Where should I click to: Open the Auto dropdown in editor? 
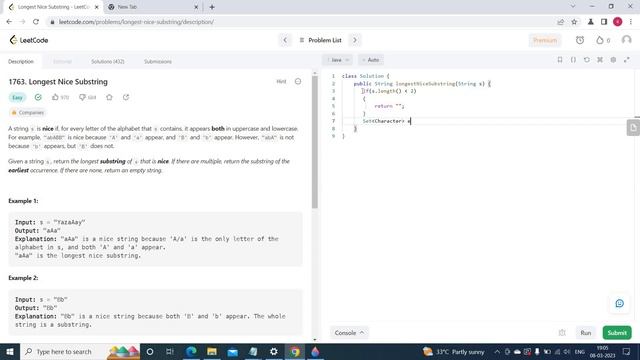pyautogui.click(x=371, y=60)
